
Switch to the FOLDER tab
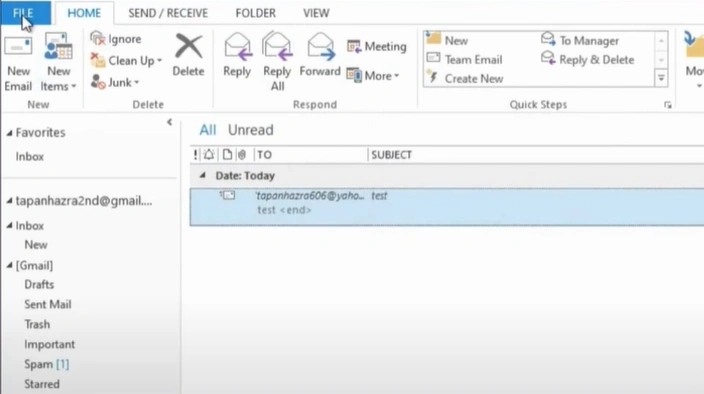pos(255,13)
